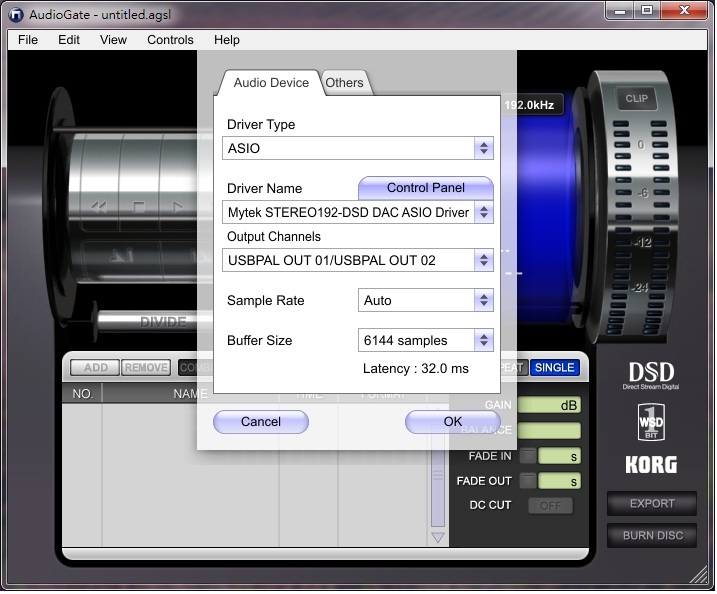Screen dimensions: 717x594
Task: Toggle the FADE OUT enable button
Action: 527,481
